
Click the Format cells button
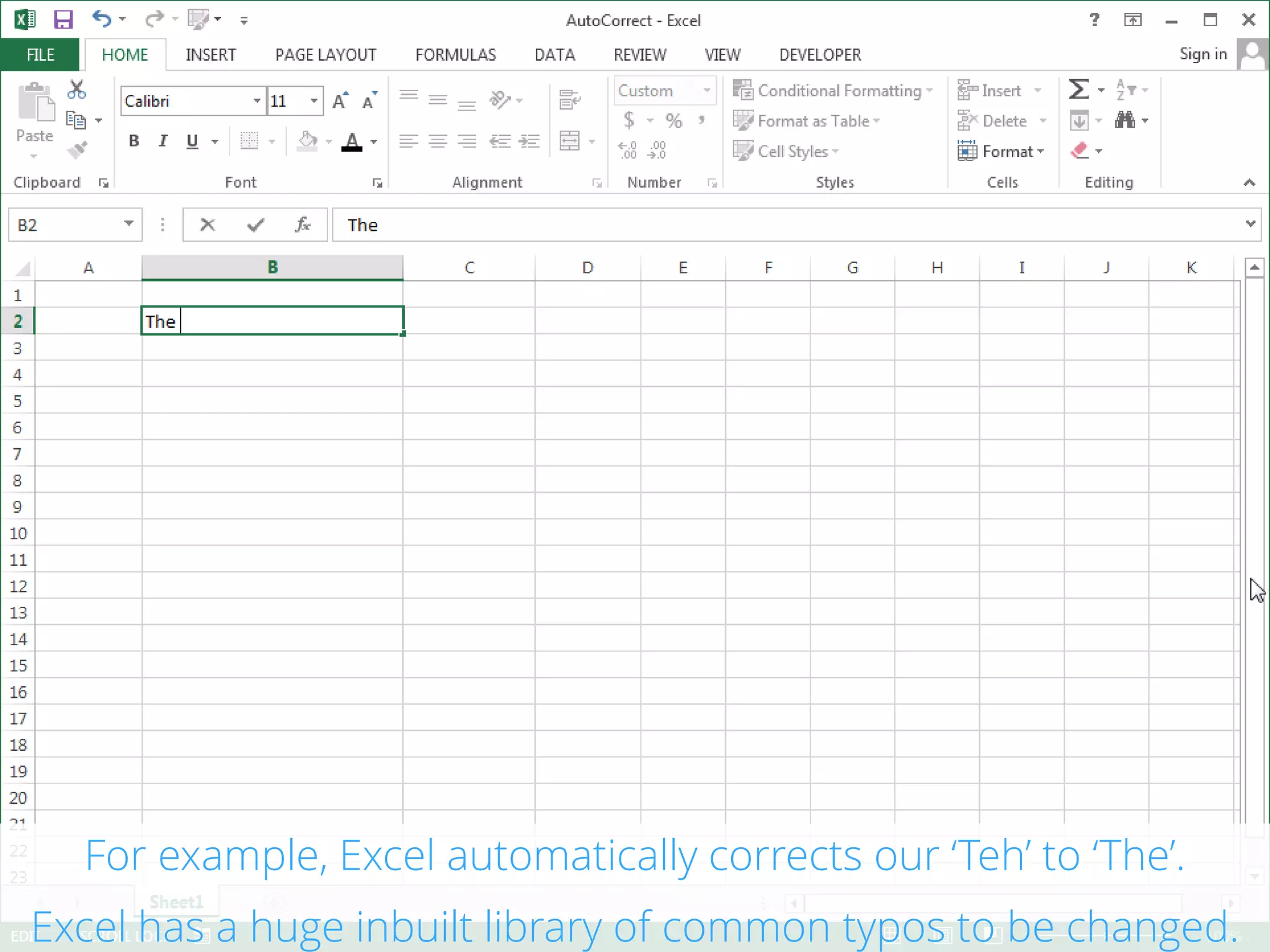click(1001, 151)
